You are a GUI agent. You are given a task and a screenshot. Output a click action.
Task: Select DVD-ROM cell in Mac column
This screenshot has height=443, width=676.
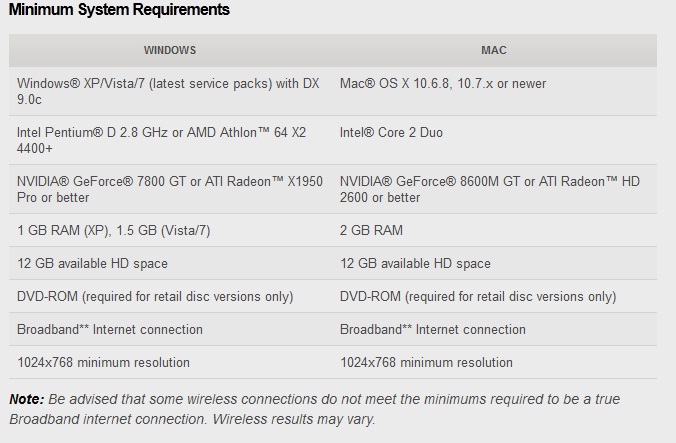(x=478, y=297)
